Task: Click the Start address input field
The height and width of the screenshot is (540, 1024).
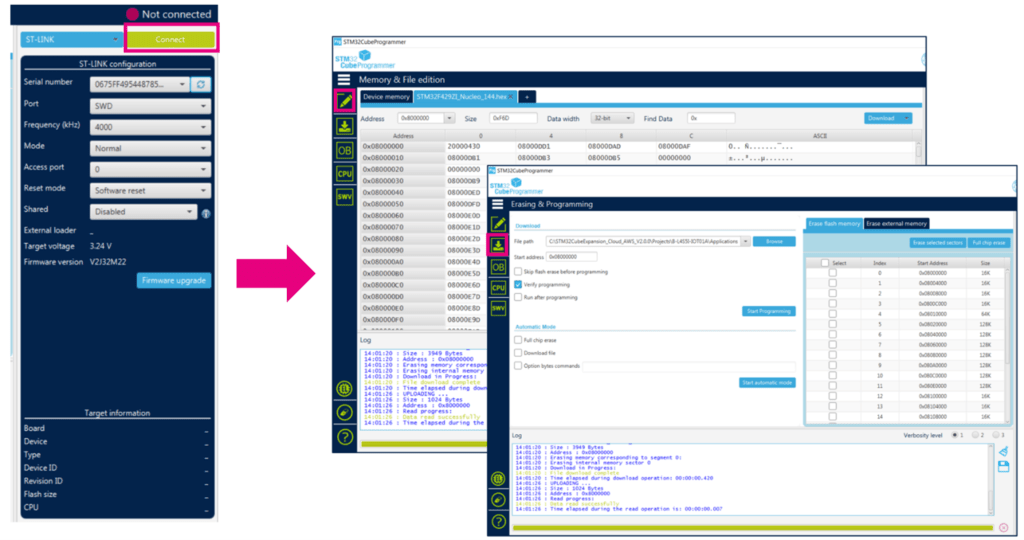Action: [x=571, y=258]
